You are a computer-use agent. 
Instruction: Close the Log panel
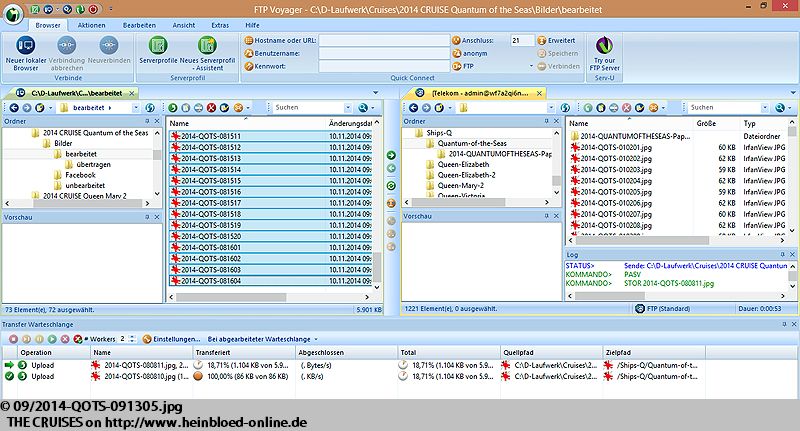(x=792, y=255)
